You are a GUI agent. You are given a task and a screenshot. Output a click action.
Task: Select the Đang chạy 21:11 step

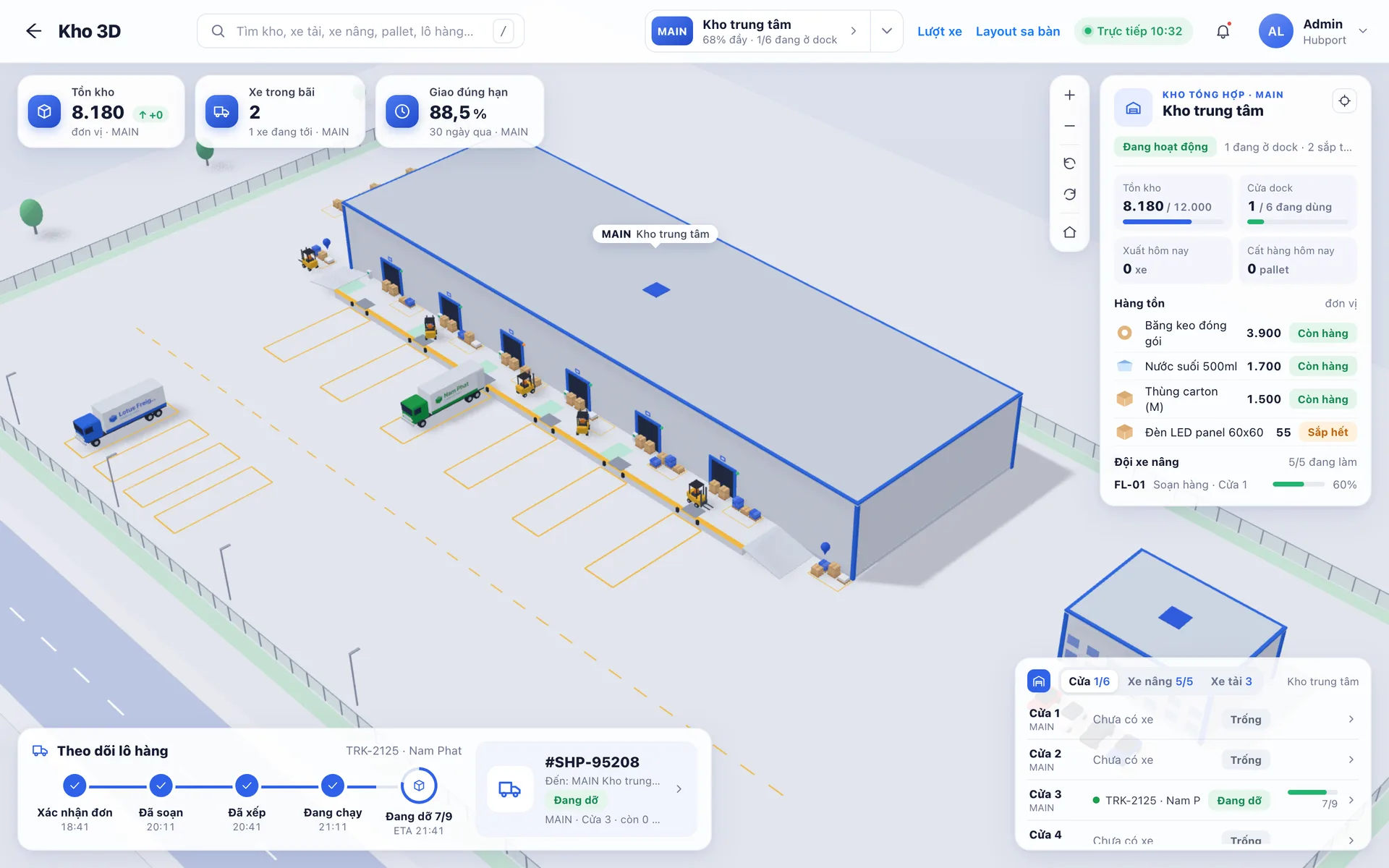click(x=333, y=803)
